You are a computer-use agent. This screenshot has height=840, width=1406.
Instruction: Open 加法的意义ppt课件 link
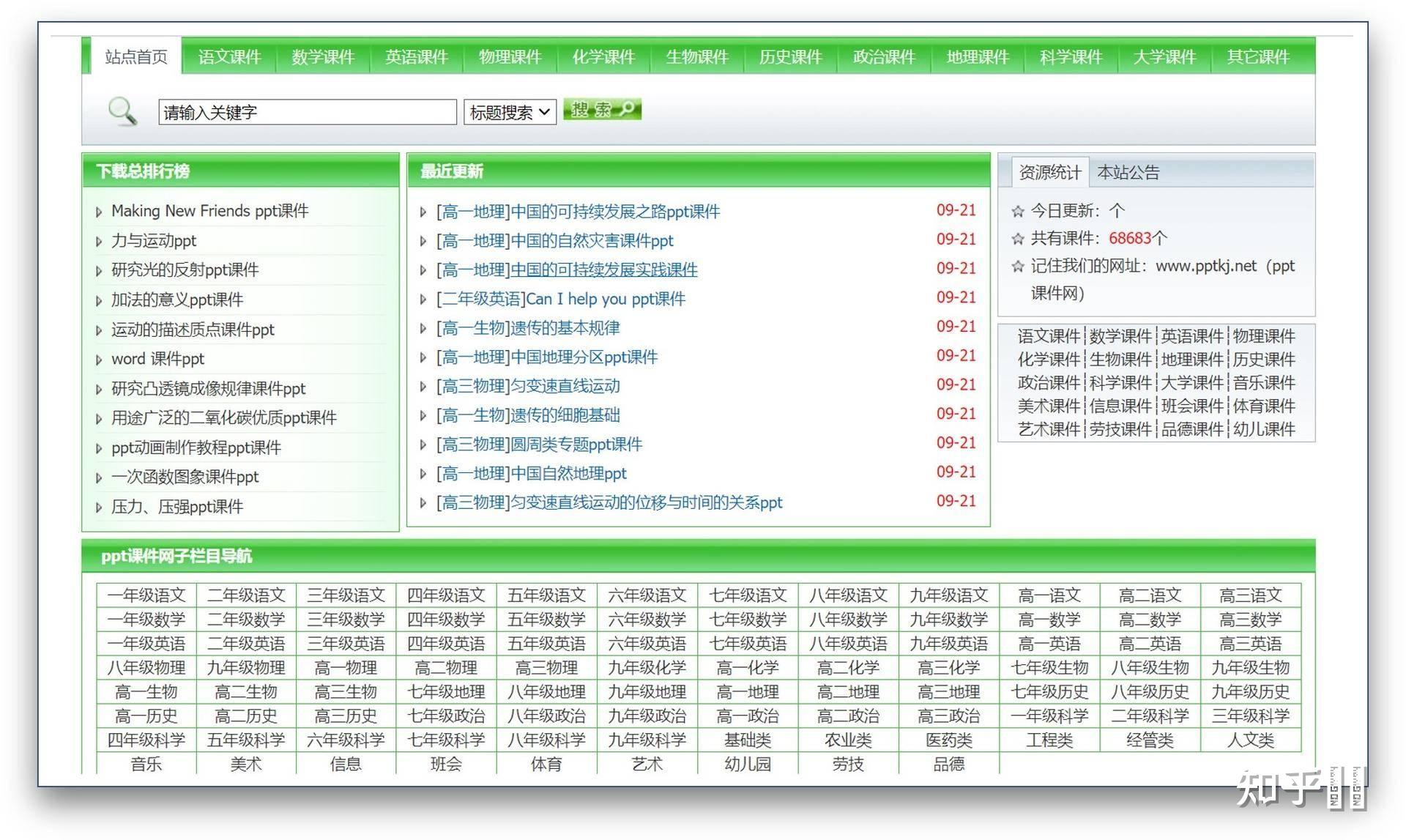click(x=176, y=300)
